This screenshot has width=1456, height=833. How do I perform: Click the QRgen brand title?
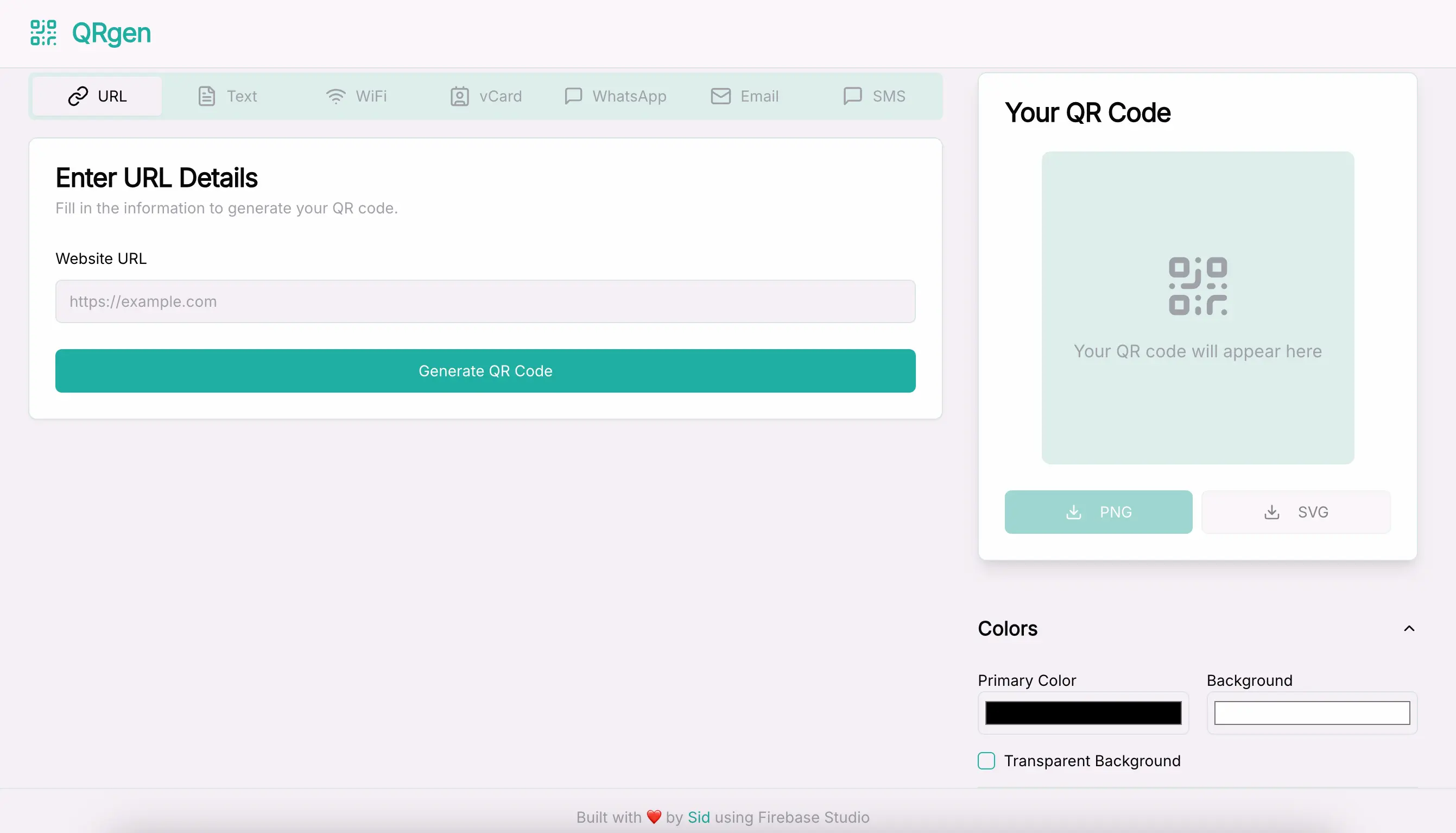click(111, 33)
